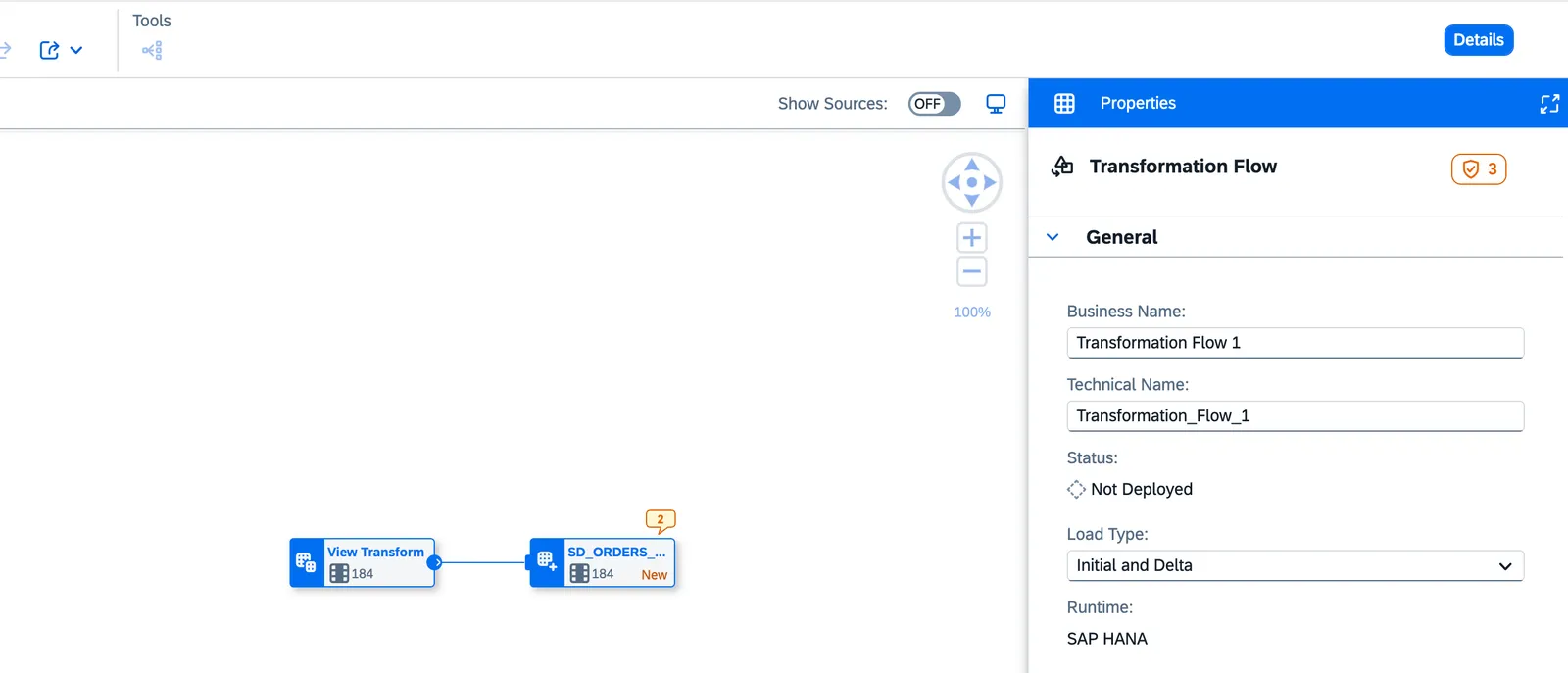The width and height of the screenshot is (1568, 673).
Task: Click View Transform column count icon 184
Action: tap(339, 574)
